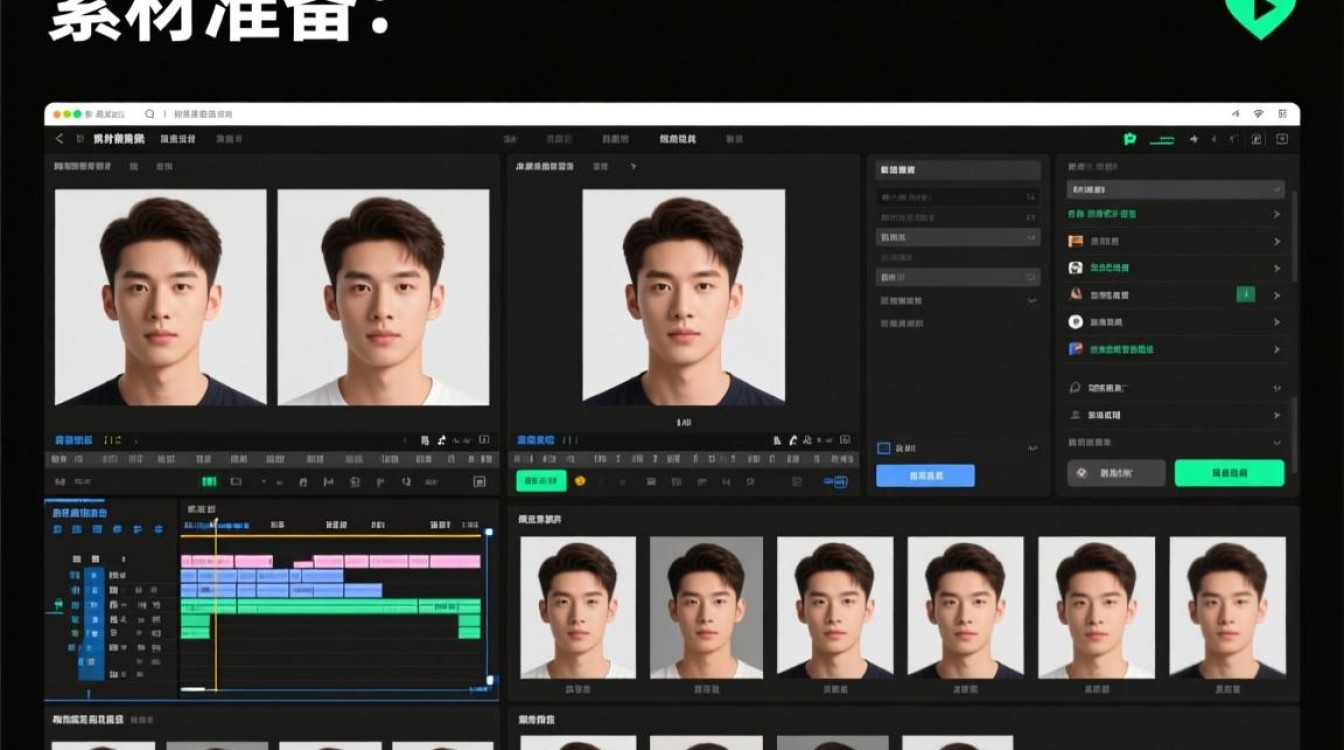Select the gray-background portrait thumbnail in the gallery
This screenshot has height=750, width=1344.
coord(706,608)
